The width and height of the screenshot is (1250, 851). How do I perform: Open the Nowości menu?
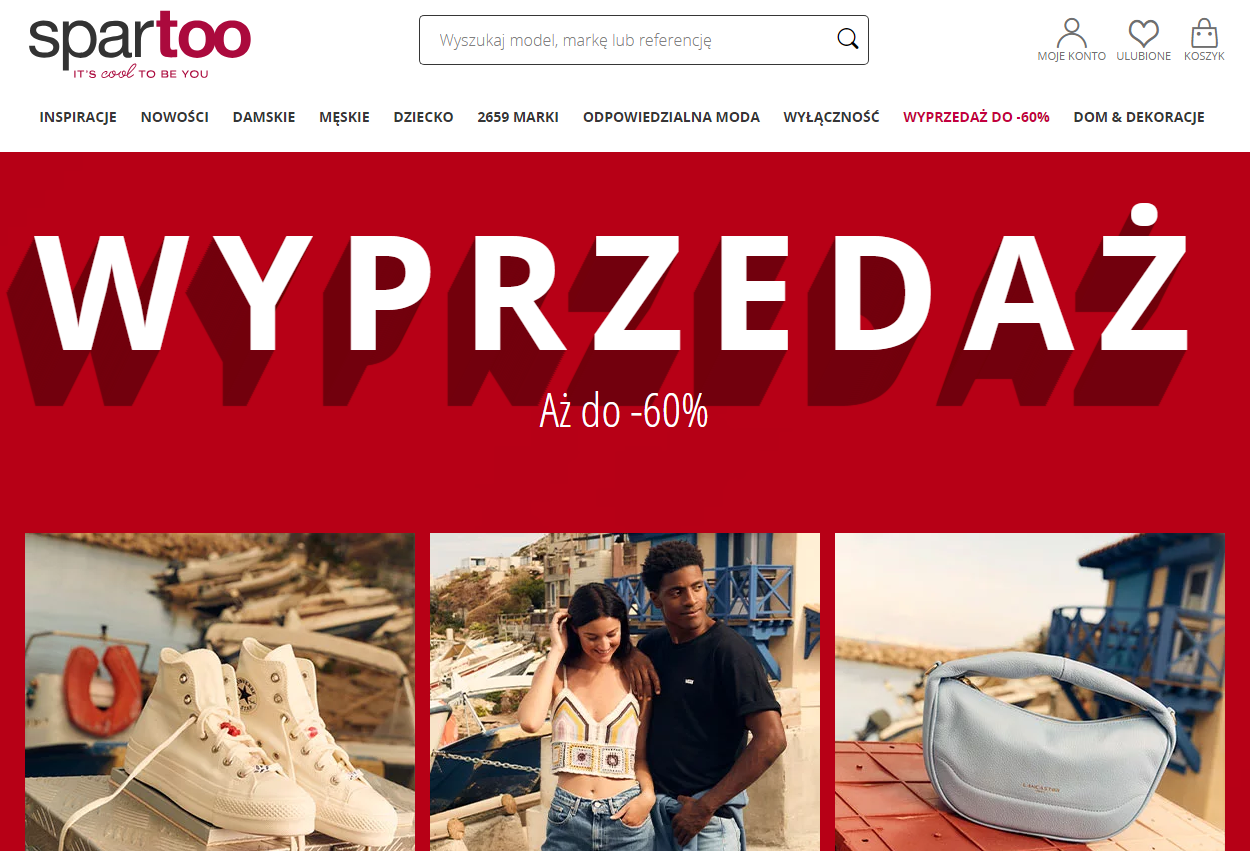[x=174, y=117]
